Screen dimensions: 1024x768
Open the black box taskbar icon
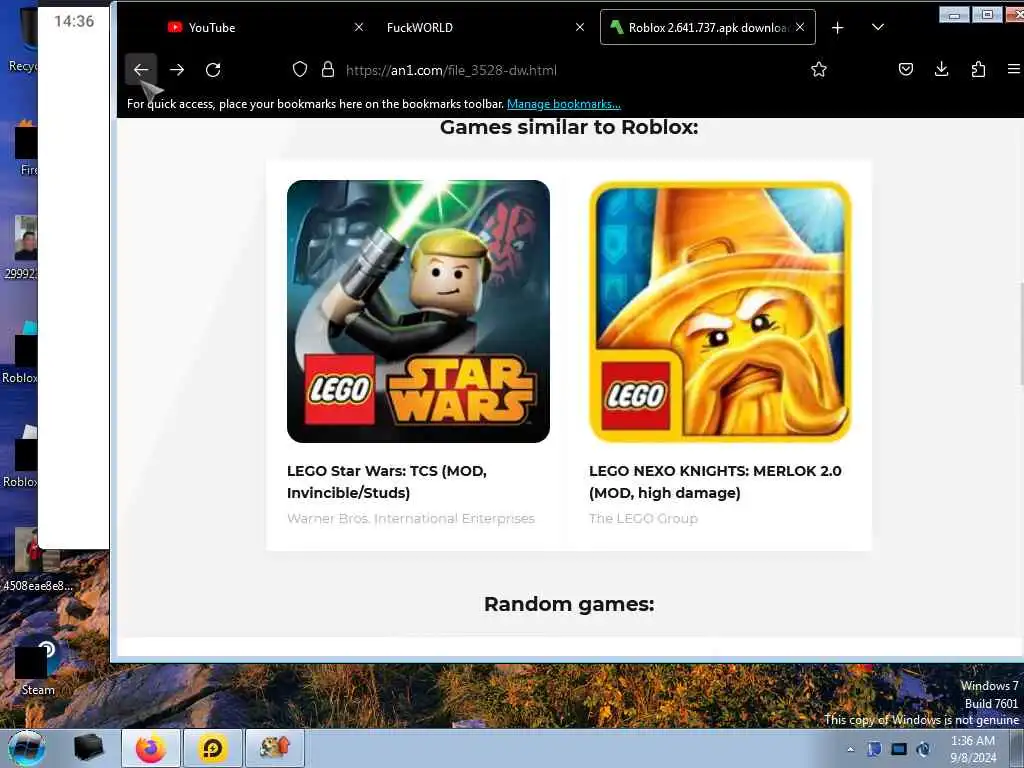(88, 748)
